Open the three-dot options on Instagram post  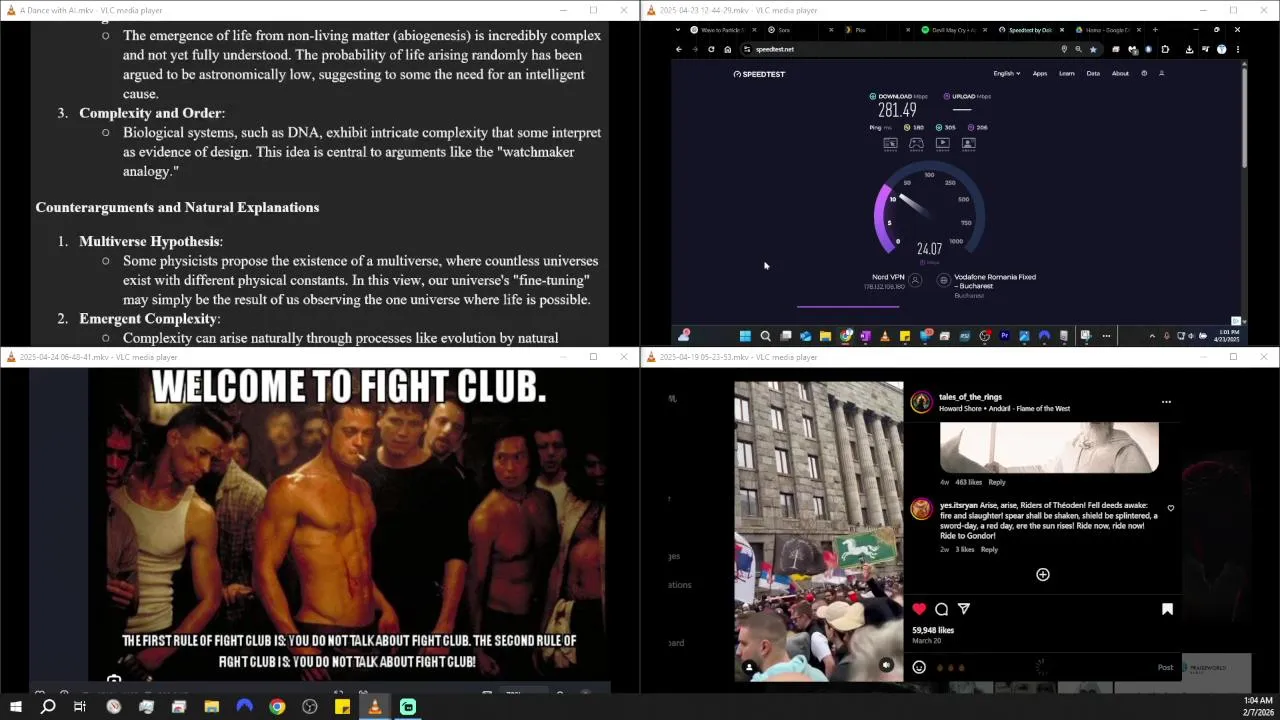1166,402
